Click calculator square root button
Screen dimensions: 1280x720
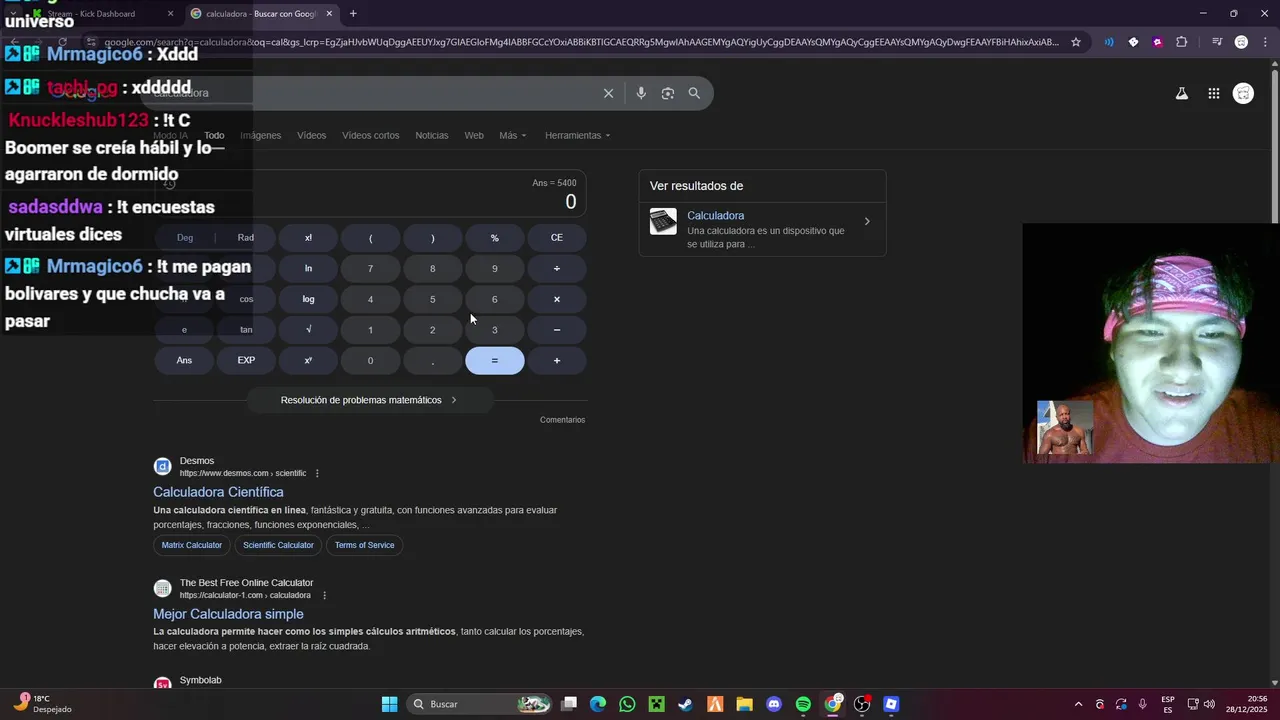tap(308, 330)
